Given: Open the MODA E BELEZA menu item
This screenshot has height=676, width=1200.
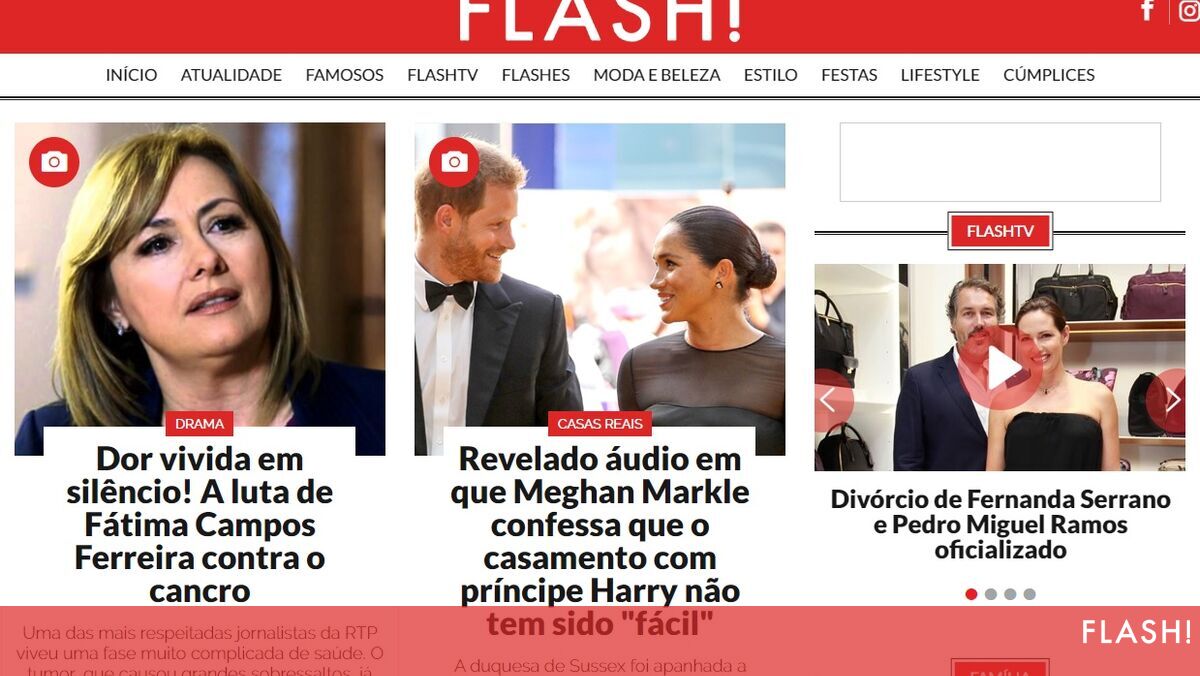Looking at the screenshot, I should (657, 75).
